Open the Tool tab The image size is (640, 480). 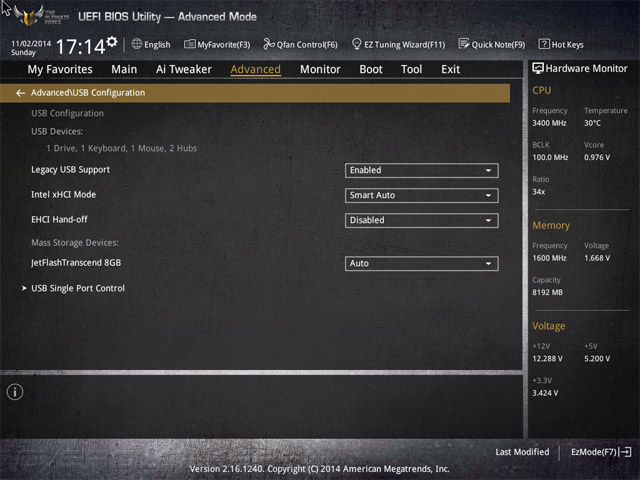(411, 69)
